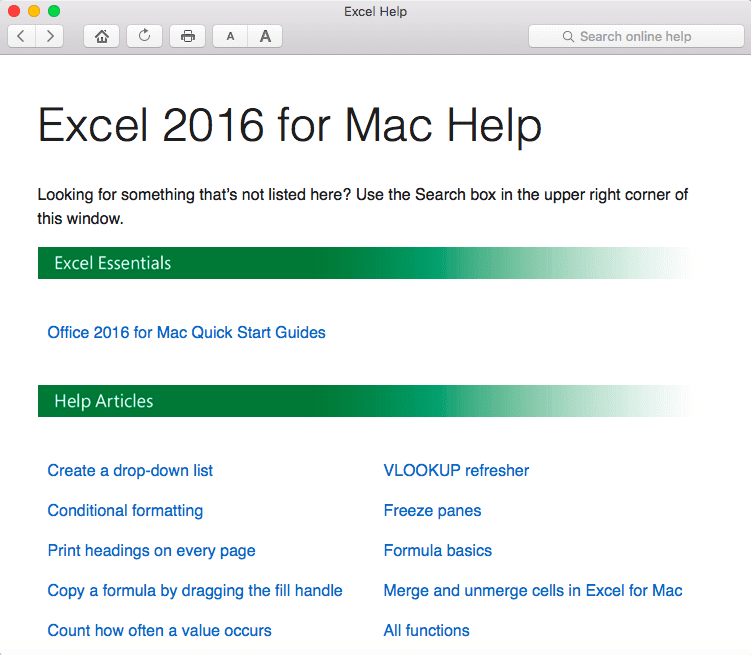The width and height of the screenshot is (751, 655).
Task: Open the Freeze panes help article
Action: tap(432, 510)
